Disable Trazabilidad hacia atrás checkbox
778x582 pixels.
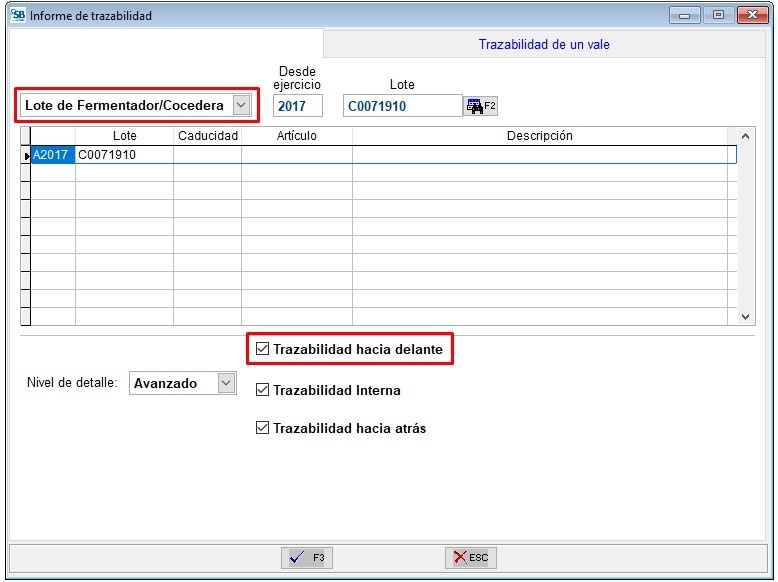pos(263,428)
